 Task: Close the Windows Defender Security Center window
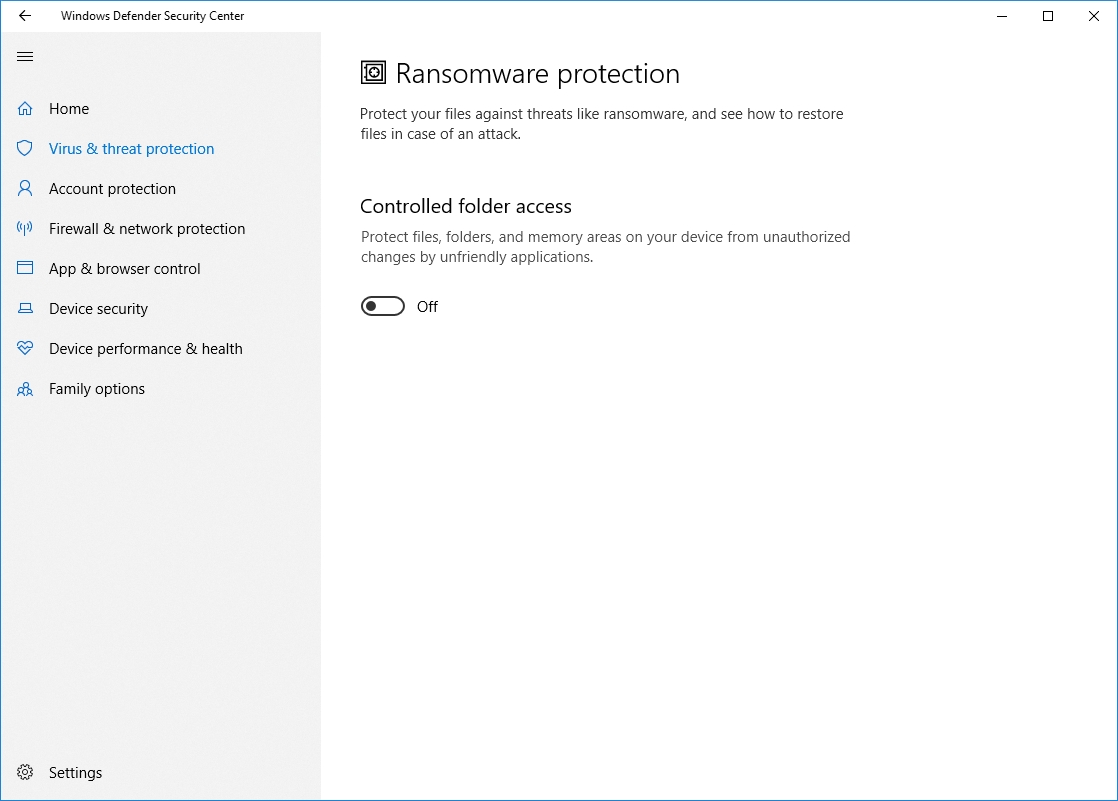[x=1093, y=16]
